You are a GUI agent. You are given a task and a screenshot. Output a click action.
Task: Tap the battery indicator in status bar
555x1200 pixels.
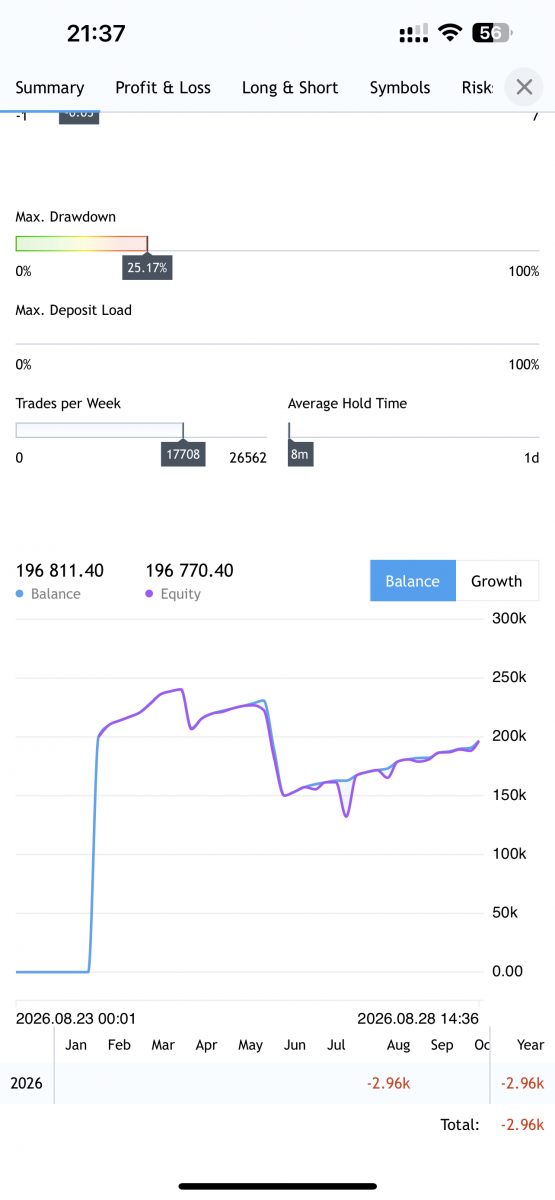click(x=492, y=33)
